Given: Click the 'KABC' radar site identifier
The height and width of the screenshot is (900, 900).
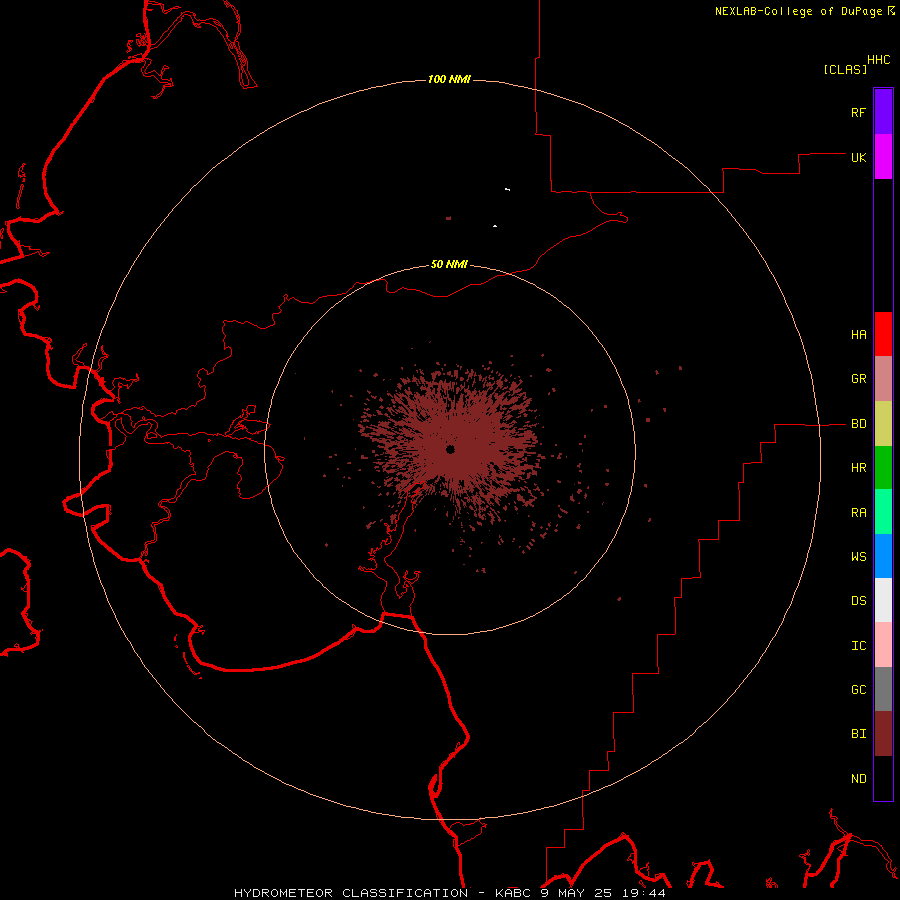Looking at the screenshot, I should (513, 893).
